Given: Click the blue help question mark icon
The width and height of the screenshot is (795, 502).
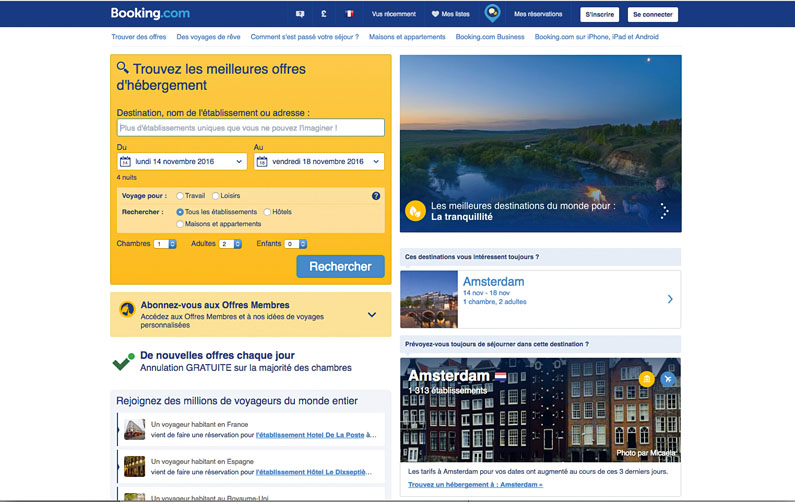Looking at the screenshot, I should tap(376, 196).
